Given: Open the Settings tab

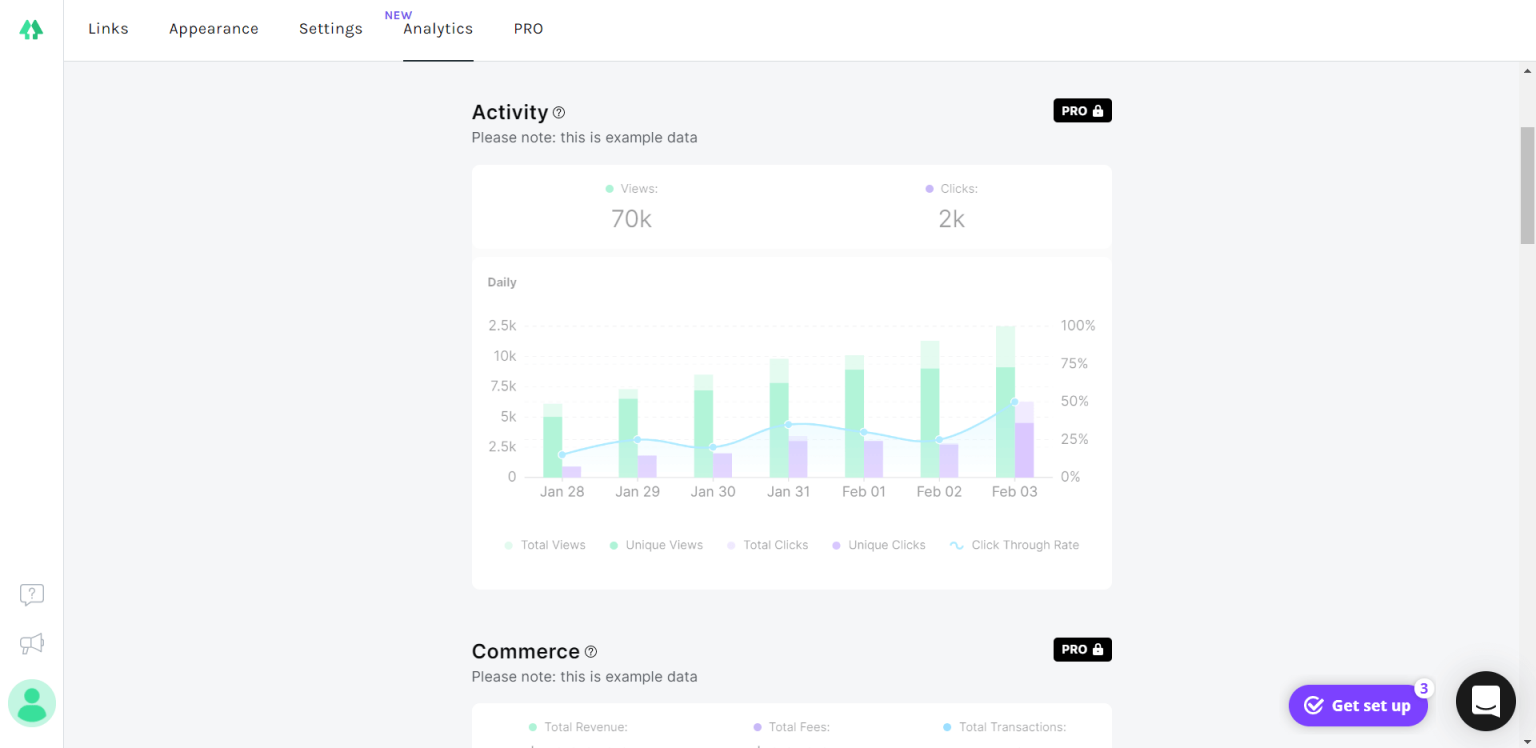Looking at the screenshot, I should pyautogui.click(x=330, y=29).
